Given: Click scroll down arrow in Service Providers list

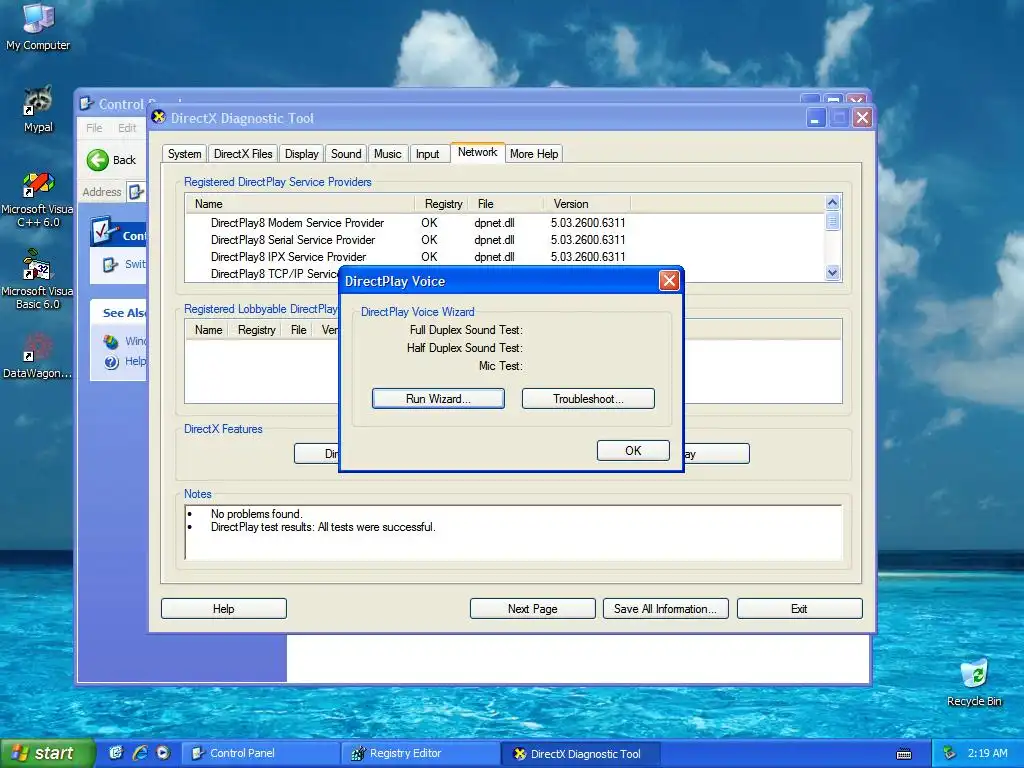Looking at the screenshot, I should 832,273.
